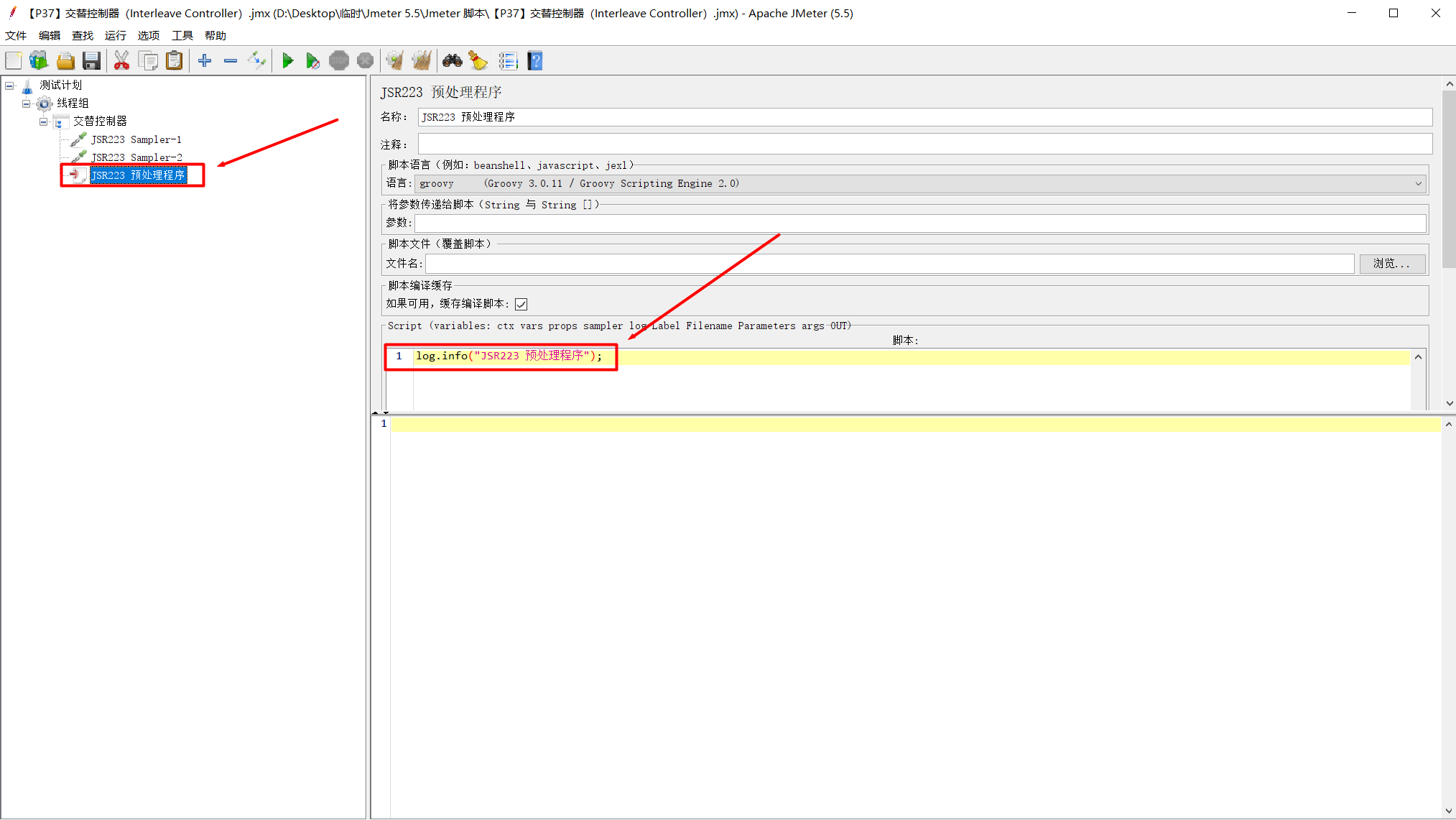Click the Open file folder icon
Screen dimensions: 1456x820
pos(65,61)
